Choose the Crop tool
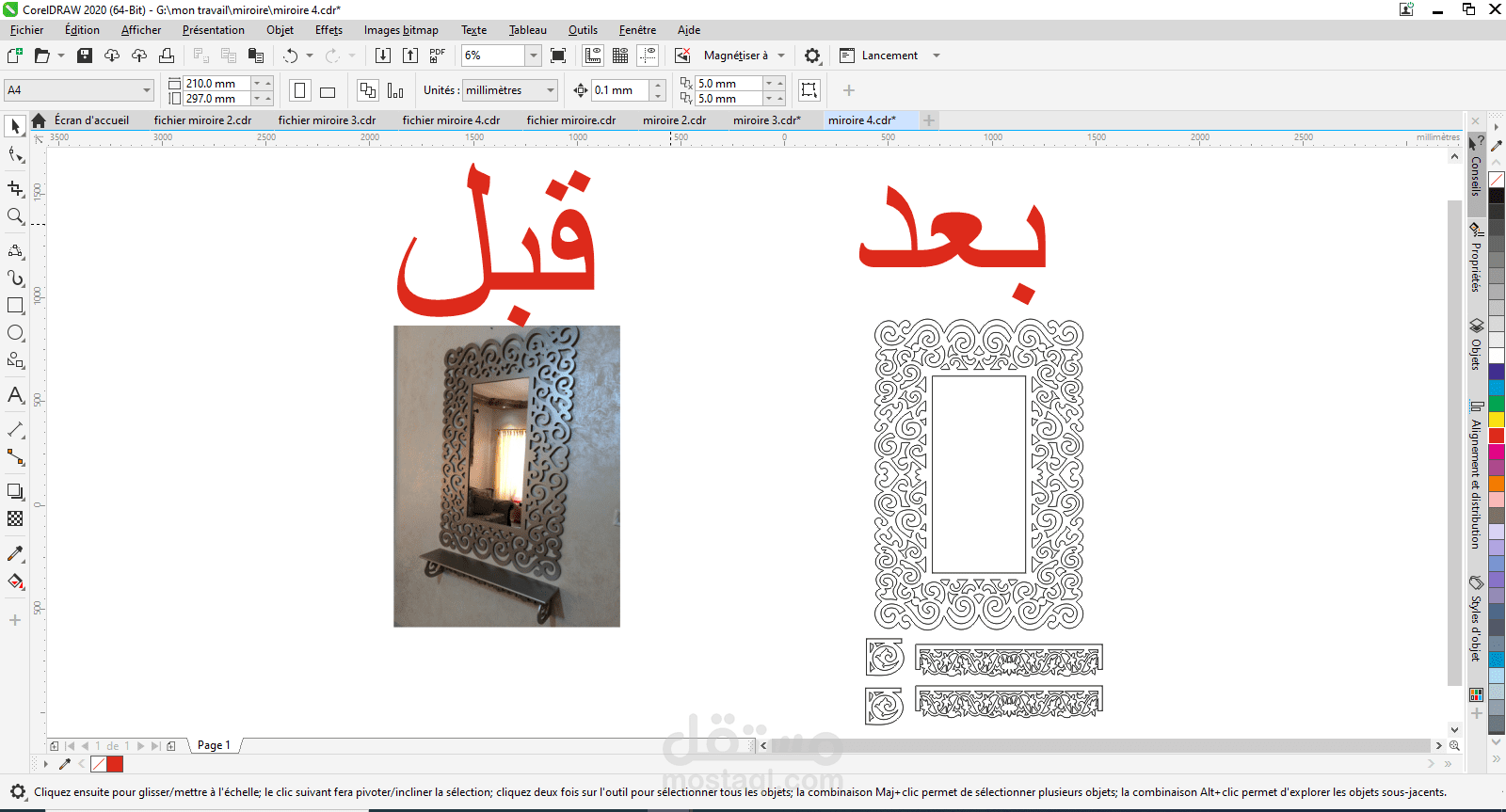 click(15, 188)
